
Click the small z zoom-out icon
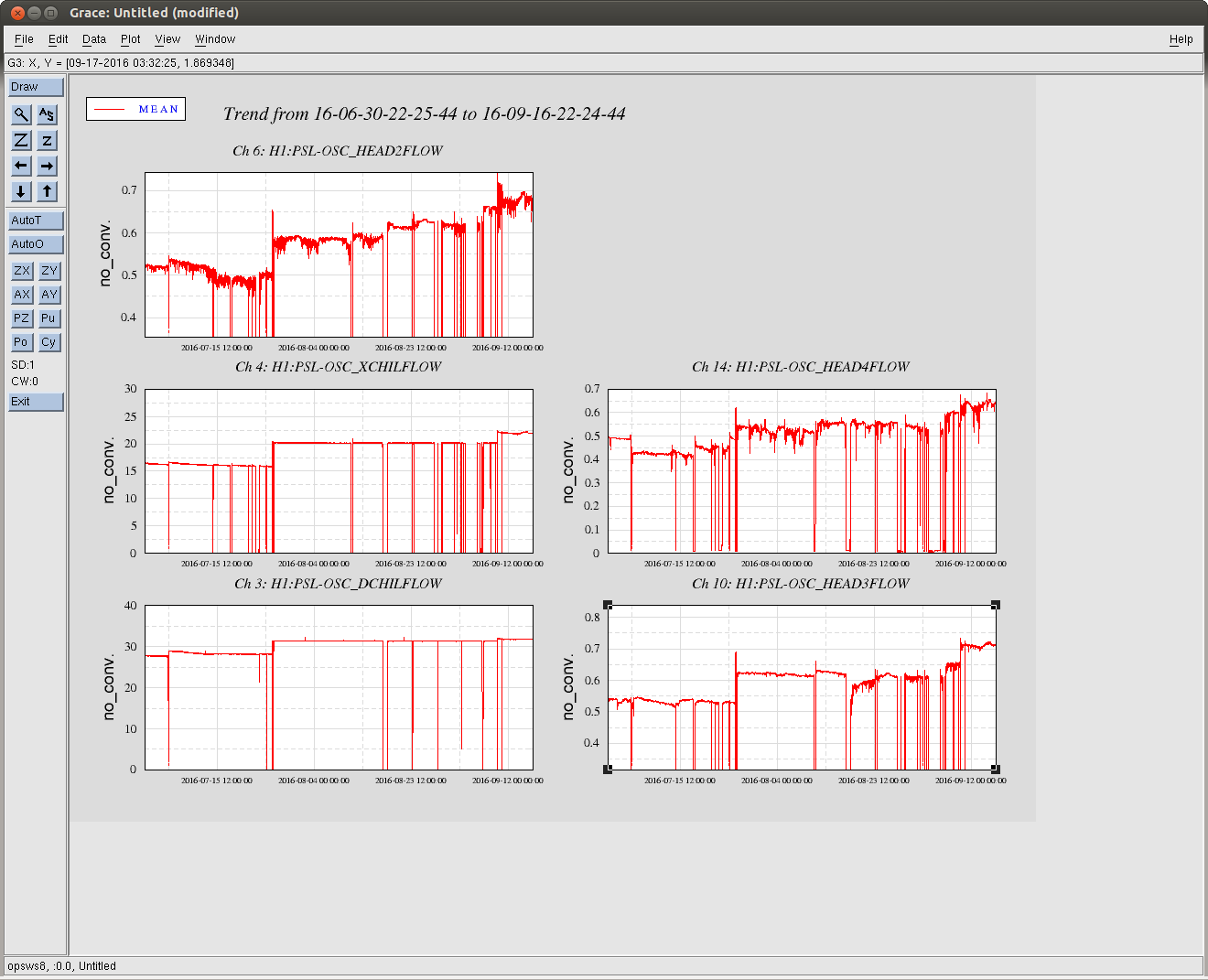pos(48,140)
